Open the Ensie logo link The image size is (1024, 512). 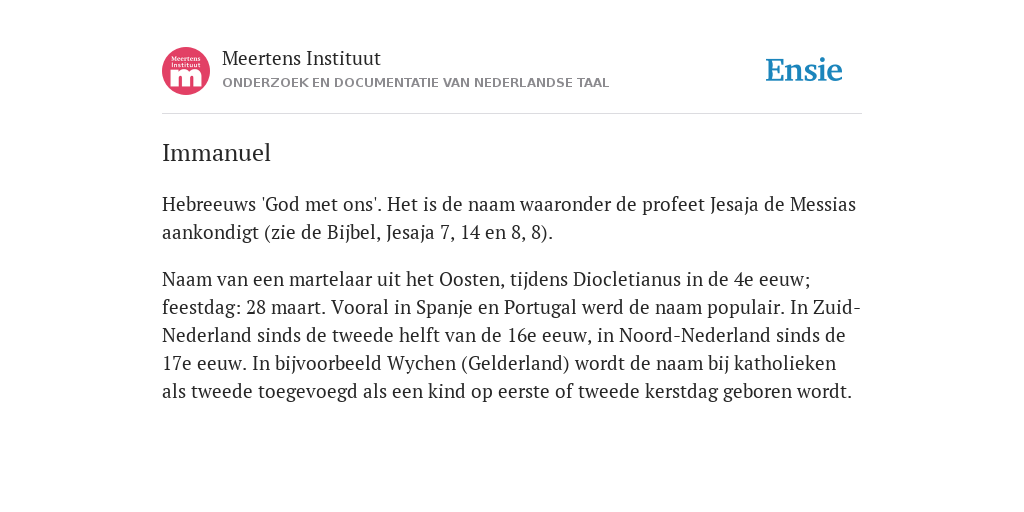pyautogui.click(x=804, y=70)
